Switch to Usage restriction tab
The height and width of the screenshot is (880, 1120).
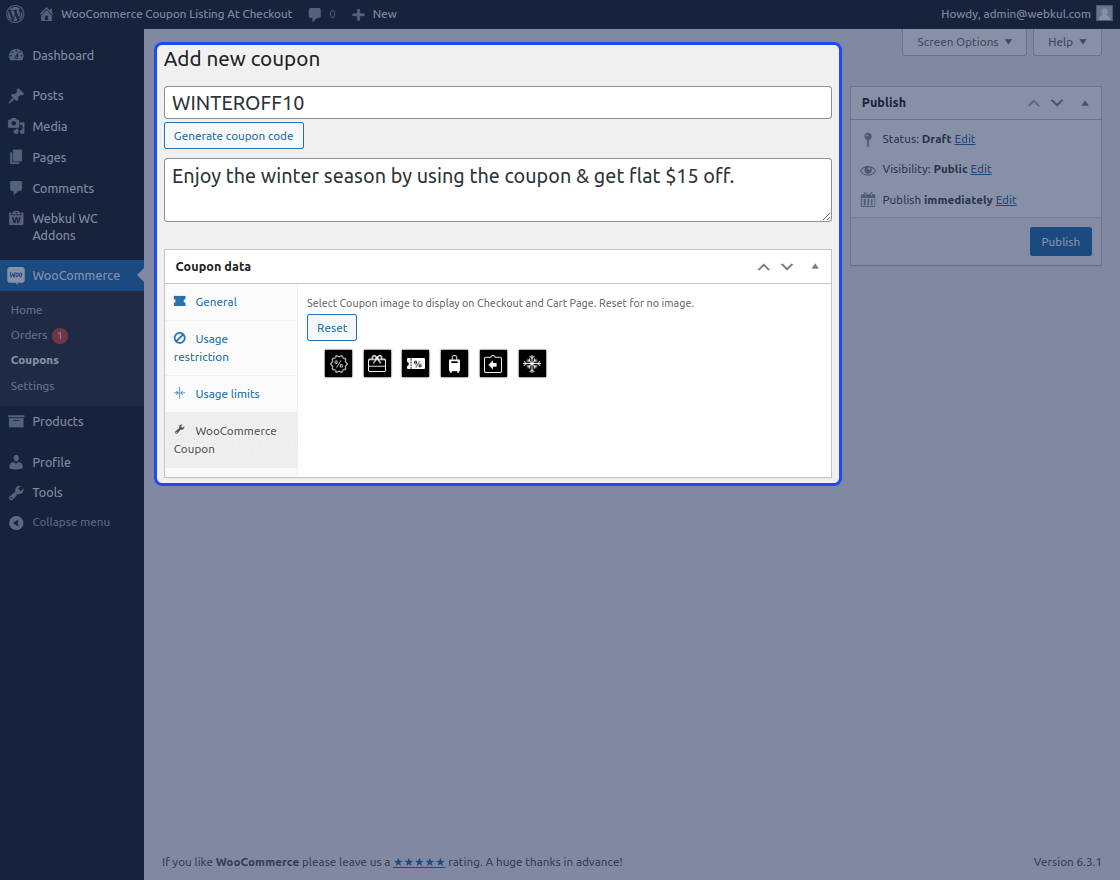[x=231, y=348]
